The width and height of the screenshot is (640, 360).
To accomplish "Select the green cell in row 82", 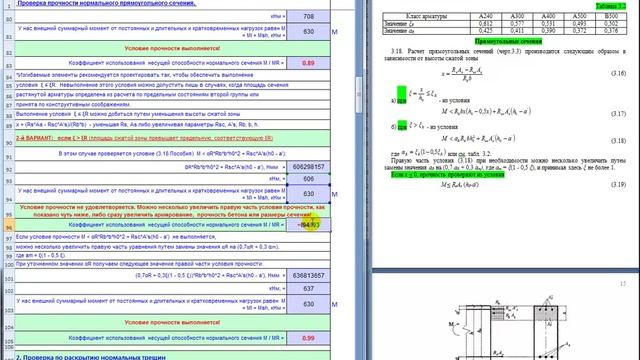I will coord(172,48).
